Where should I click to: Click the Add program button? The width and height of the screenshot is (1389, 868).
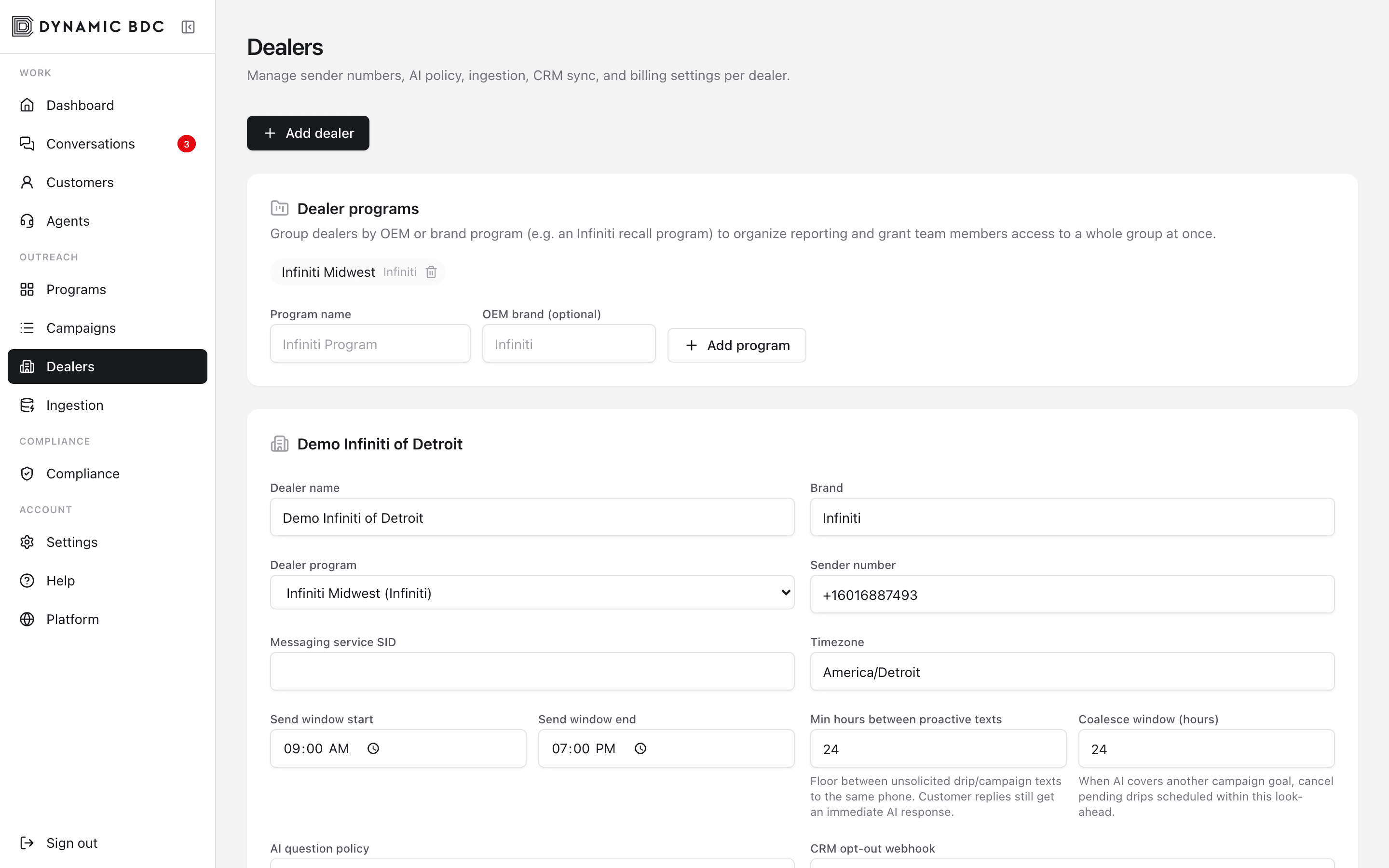pyautogui.click(x=736, y=345)
